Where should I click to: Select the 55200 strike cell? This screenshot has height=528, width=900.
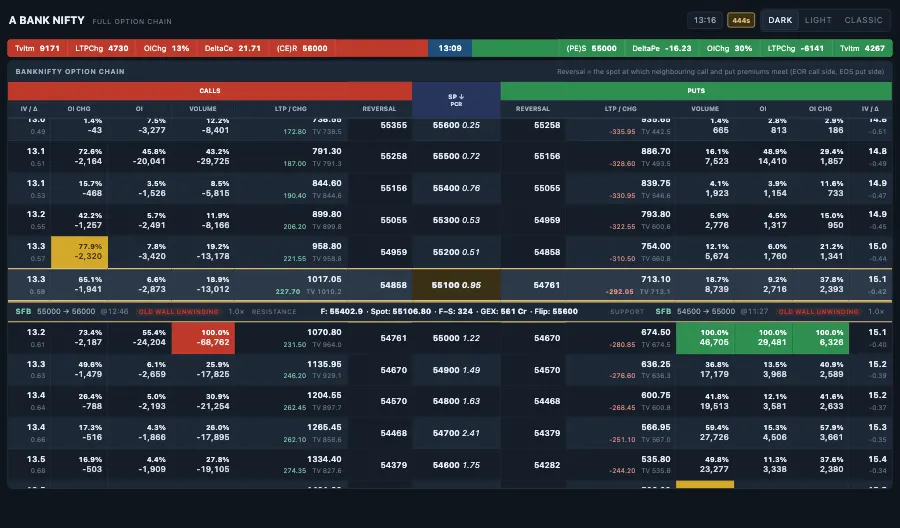(x=456, y=253)
